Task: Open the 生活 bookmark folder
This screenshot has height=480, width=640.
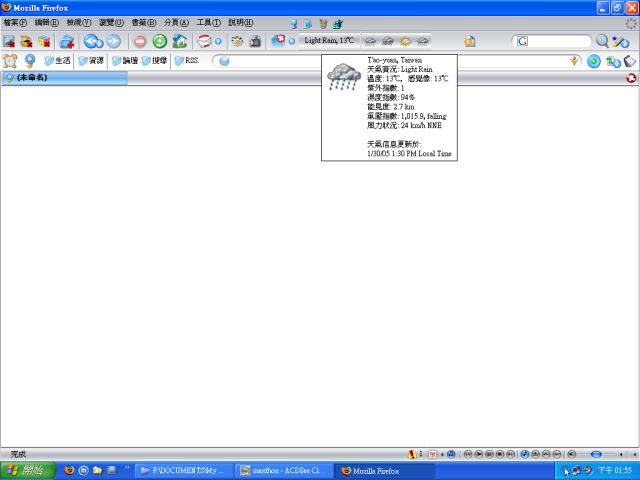Action: (x=57, y=61)
